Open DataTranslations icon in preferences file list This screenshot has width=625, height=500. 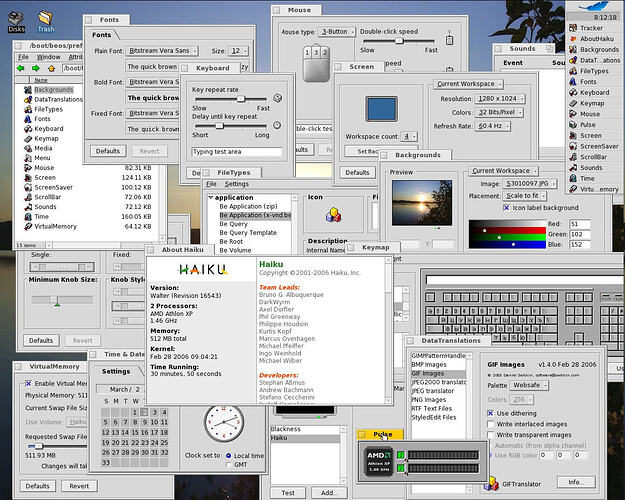click(x=28, y=99)
